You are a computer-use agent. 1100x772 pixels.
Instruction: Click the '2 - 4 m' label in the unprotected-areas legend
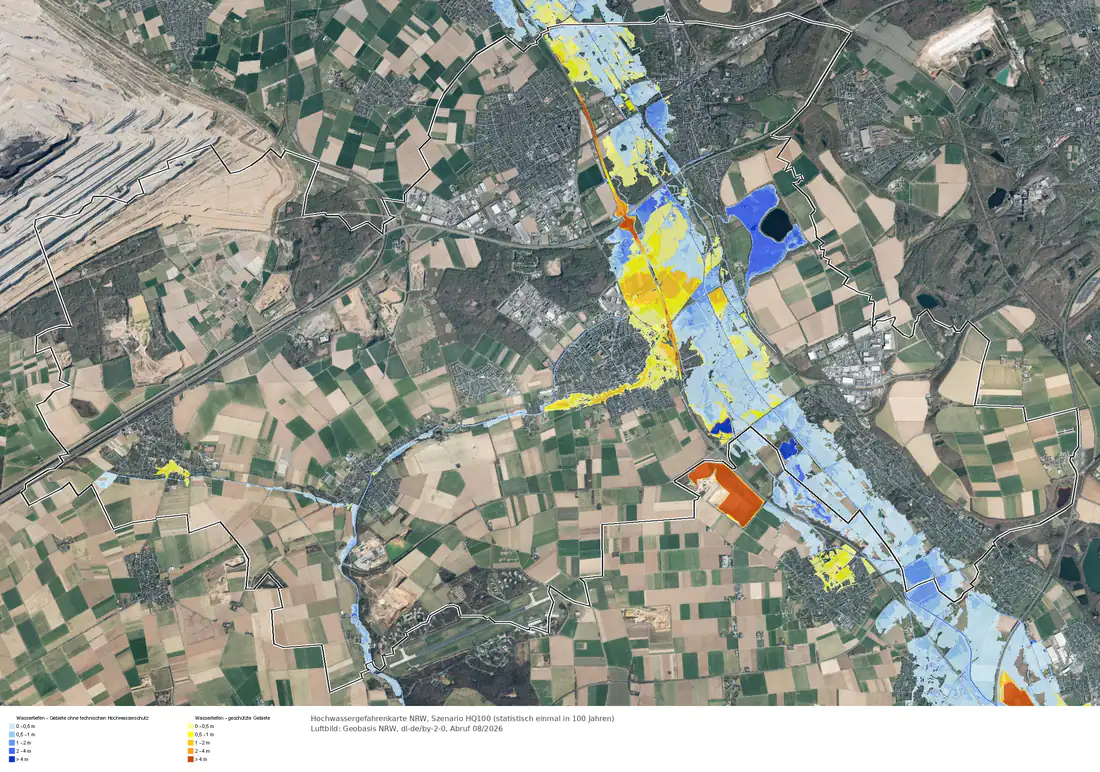click(x=23, y=751)
